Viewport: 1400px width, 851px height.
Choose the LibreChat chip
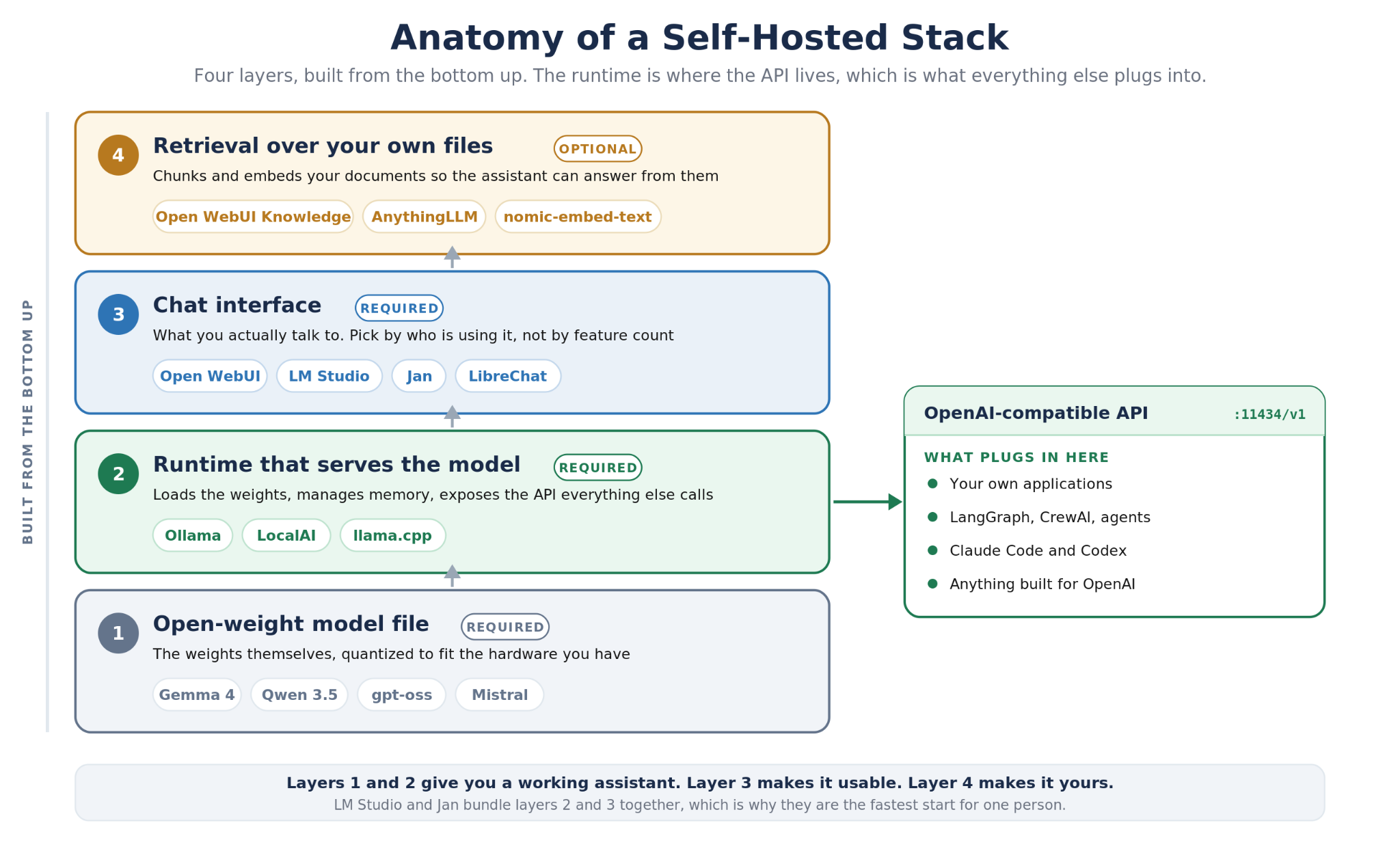[x=508, y=376]
